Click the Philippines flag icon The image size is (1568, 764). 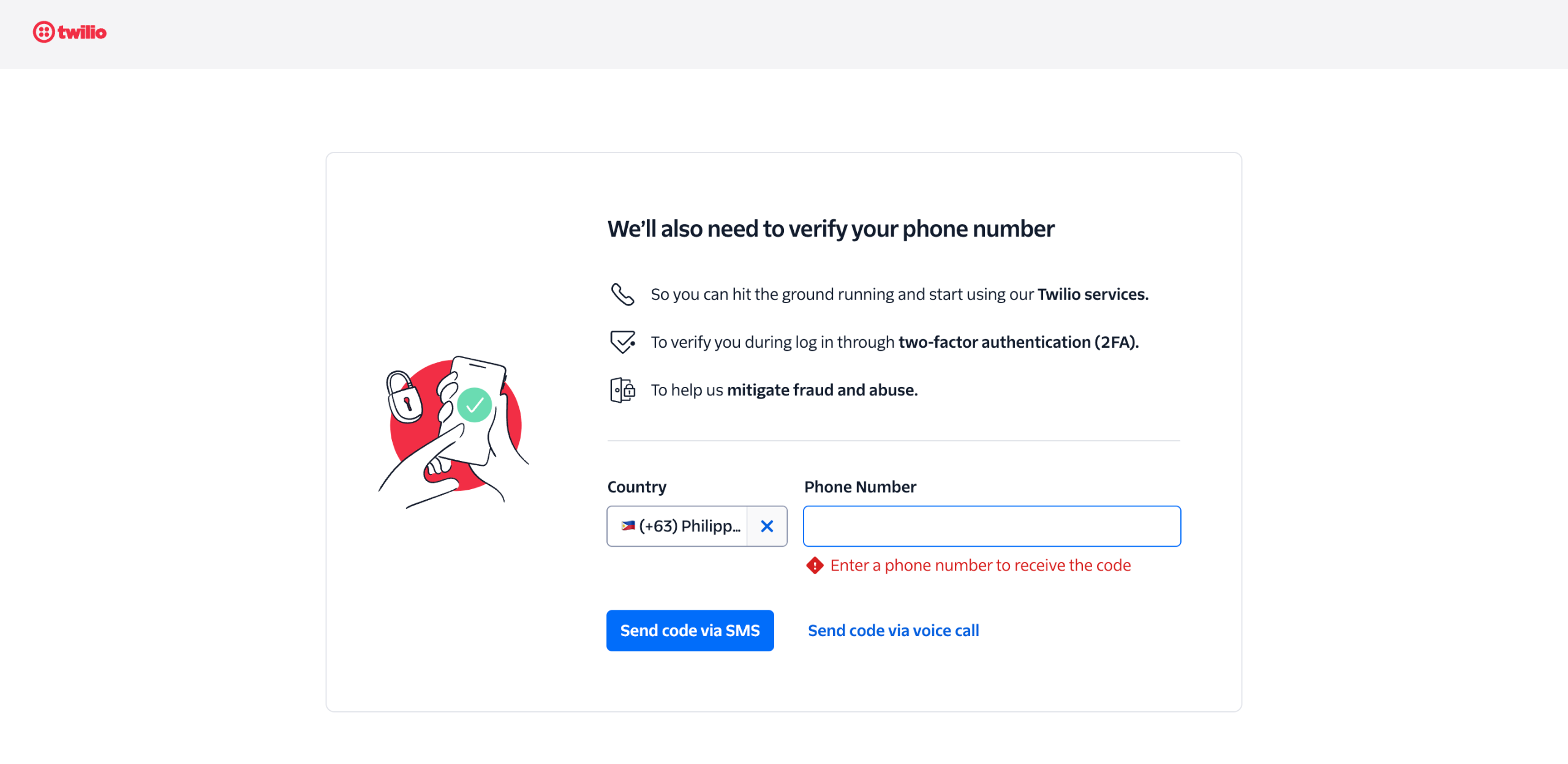pyautogui.click(x=628, y=526)
